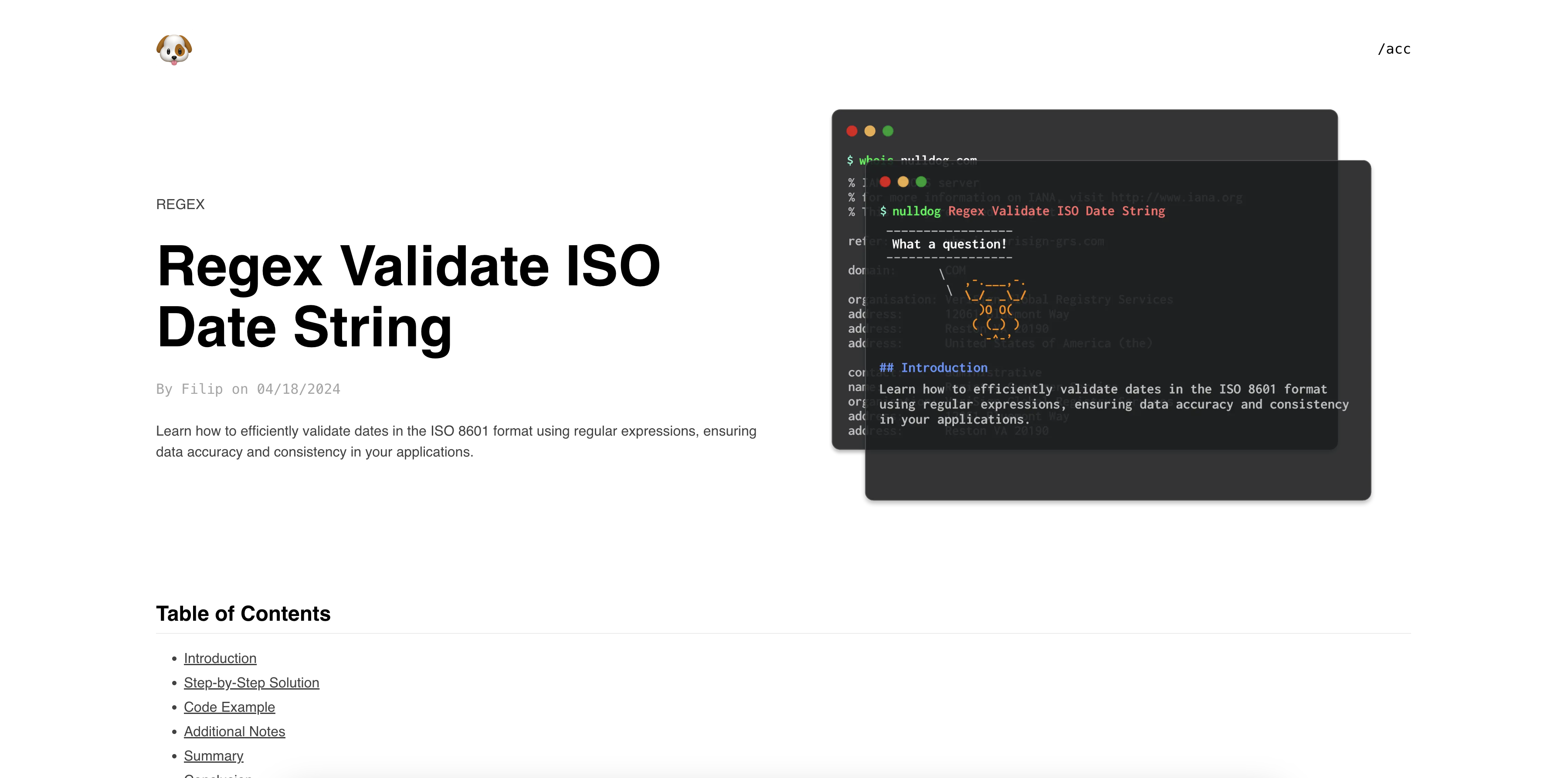This screenshot has height=778, width=1568.
Task: Click the REGEX category label
Action: point(180,204)
